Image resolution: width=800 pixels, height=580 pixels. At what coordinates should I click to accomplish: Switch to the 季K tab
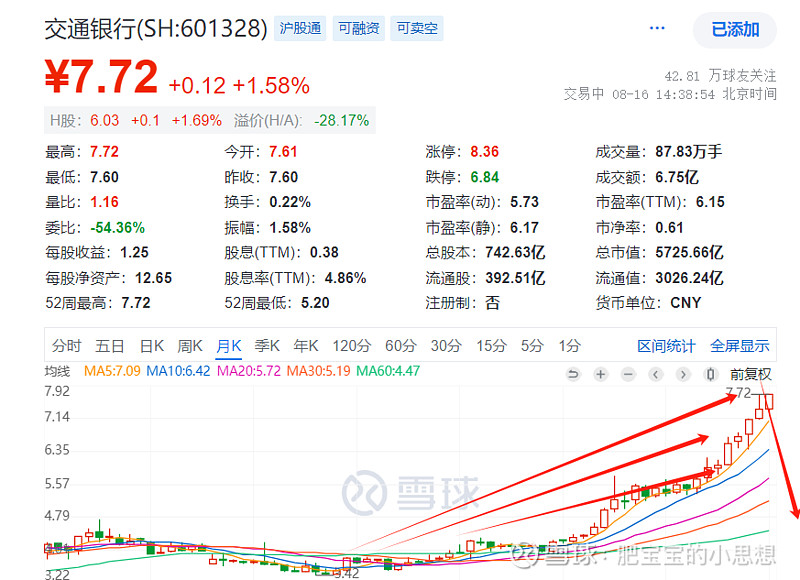click(x=267, y=346)
